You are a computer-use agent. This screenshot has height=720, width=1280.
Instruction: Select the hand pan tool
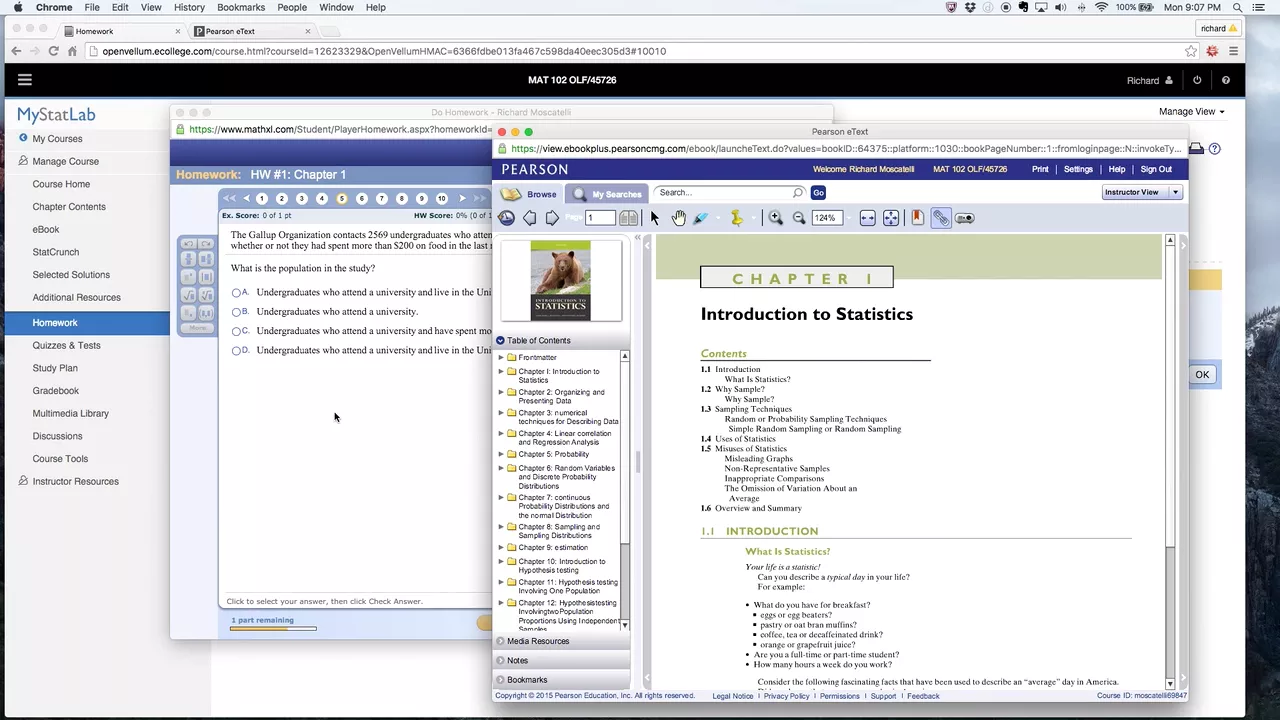(679, 218)
